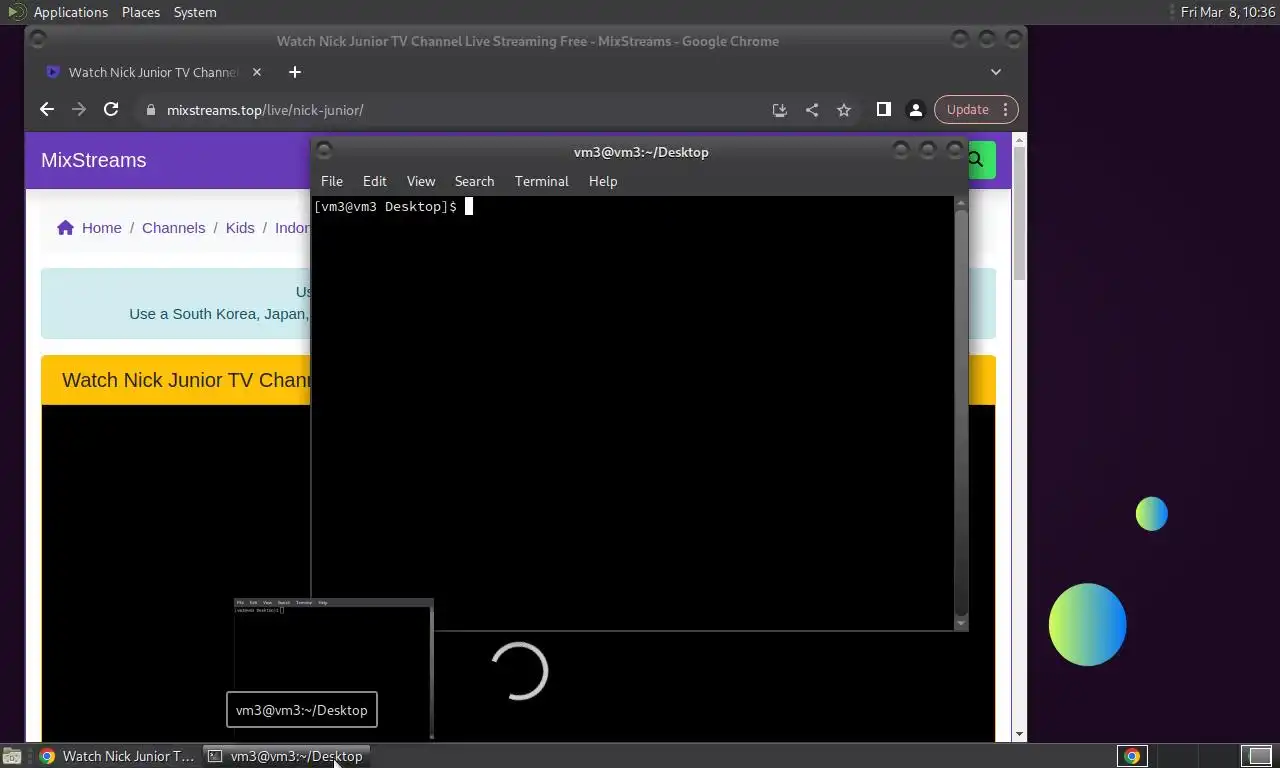Reload the MixStreams page
1280x768 pixels.
[x=111, y=110]
